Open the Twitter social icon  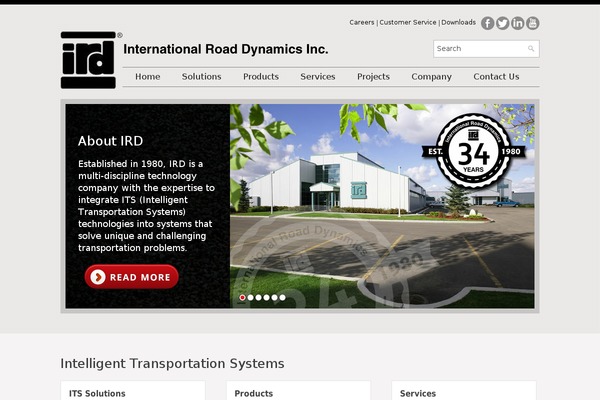tap(502, 23)
